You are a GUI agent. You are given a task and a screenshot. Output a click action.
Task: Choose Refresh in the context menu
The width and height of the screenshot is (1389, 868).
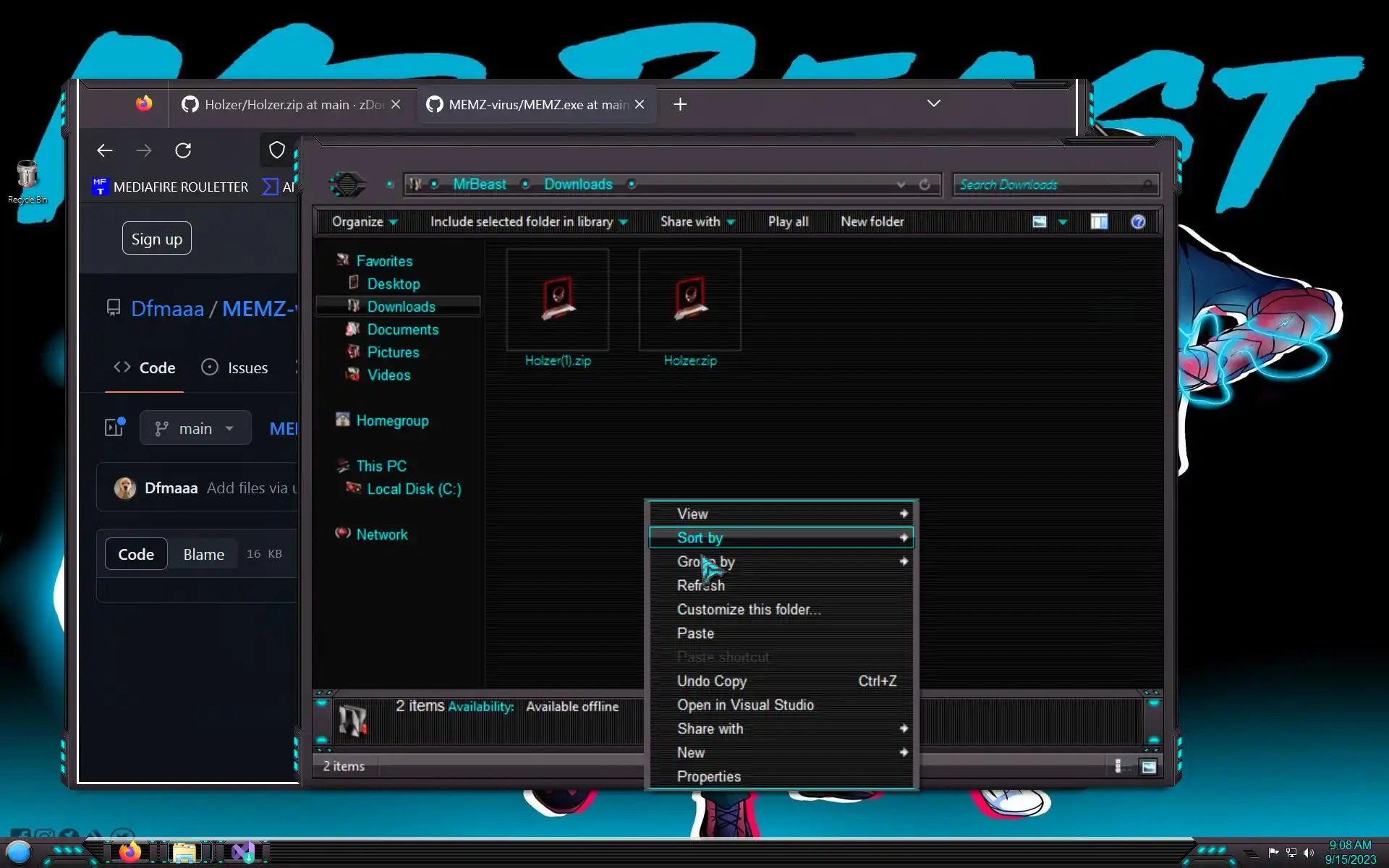coord(700,585)
